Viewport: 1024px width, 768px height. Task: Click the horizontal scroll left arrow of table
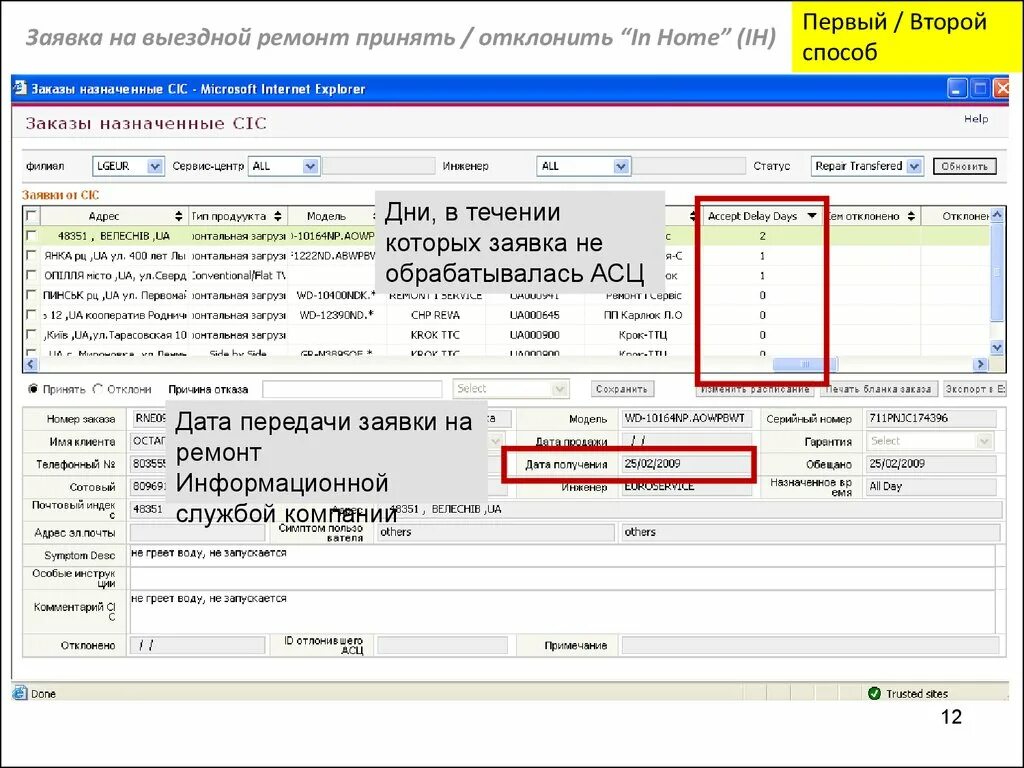click(x=30, y=364)
